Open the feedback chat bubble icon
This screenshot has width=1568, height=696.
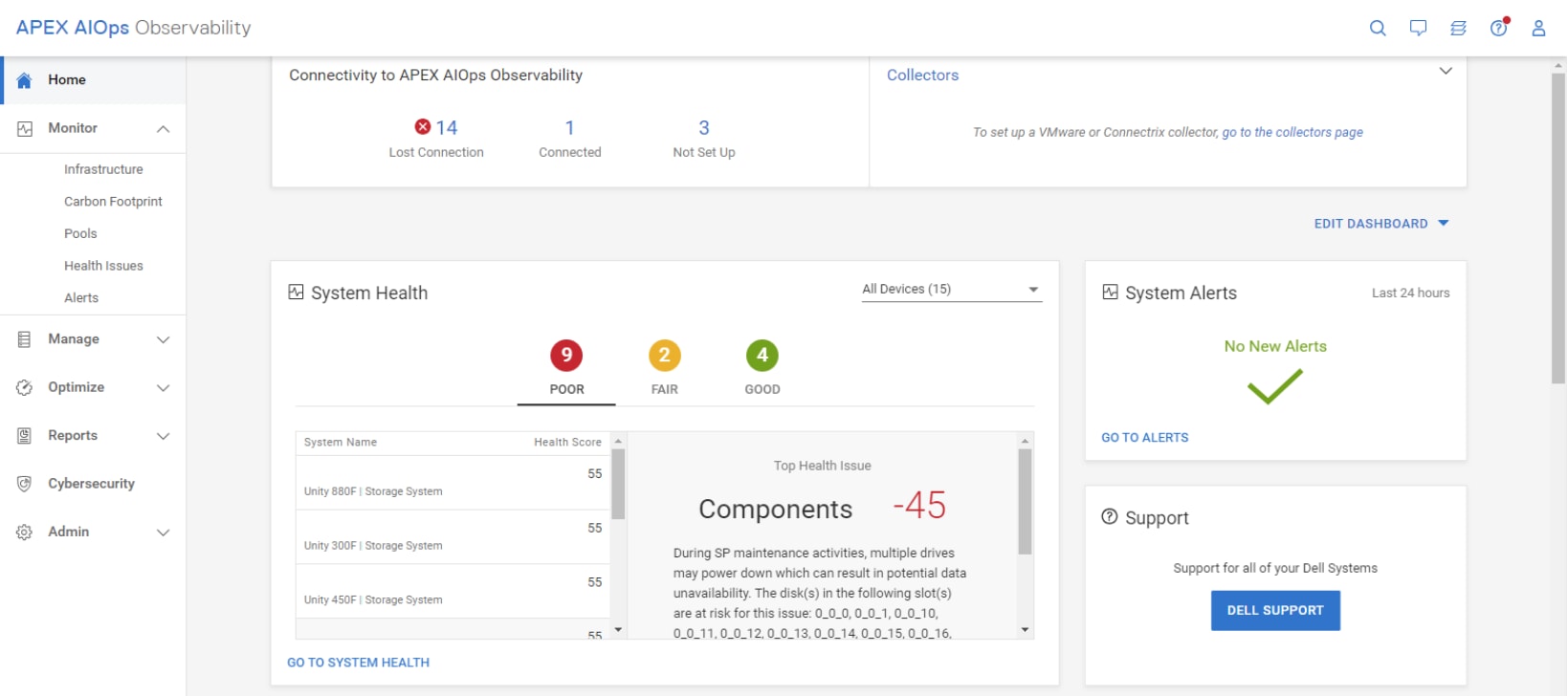pos(1418,28)
